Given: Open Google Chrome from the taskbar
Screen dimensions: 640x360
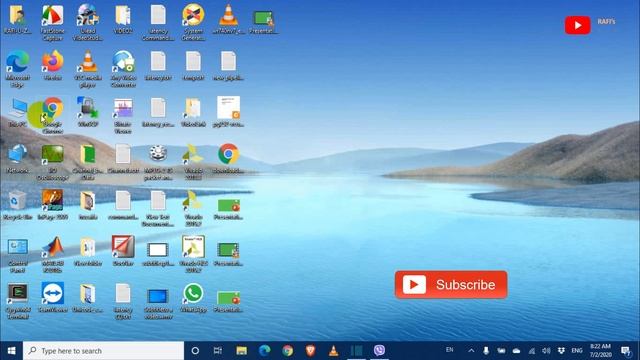Looking at the screenshot, I should tap(287, 351).
